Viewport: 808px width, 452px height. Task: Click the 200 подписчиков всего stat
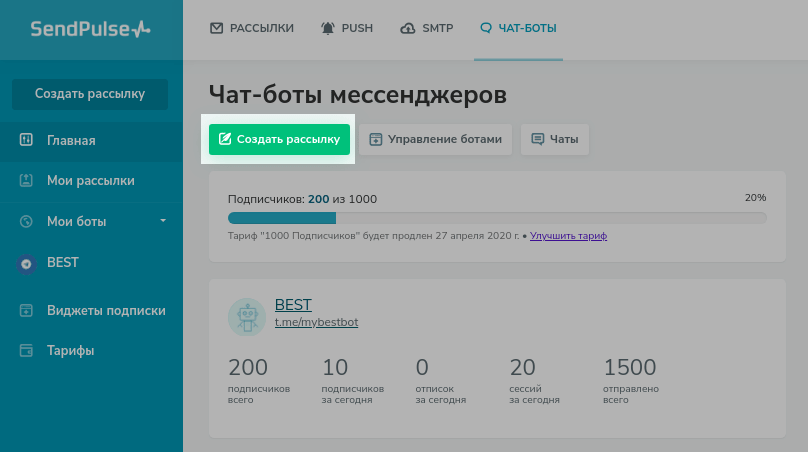click(259, 380)
